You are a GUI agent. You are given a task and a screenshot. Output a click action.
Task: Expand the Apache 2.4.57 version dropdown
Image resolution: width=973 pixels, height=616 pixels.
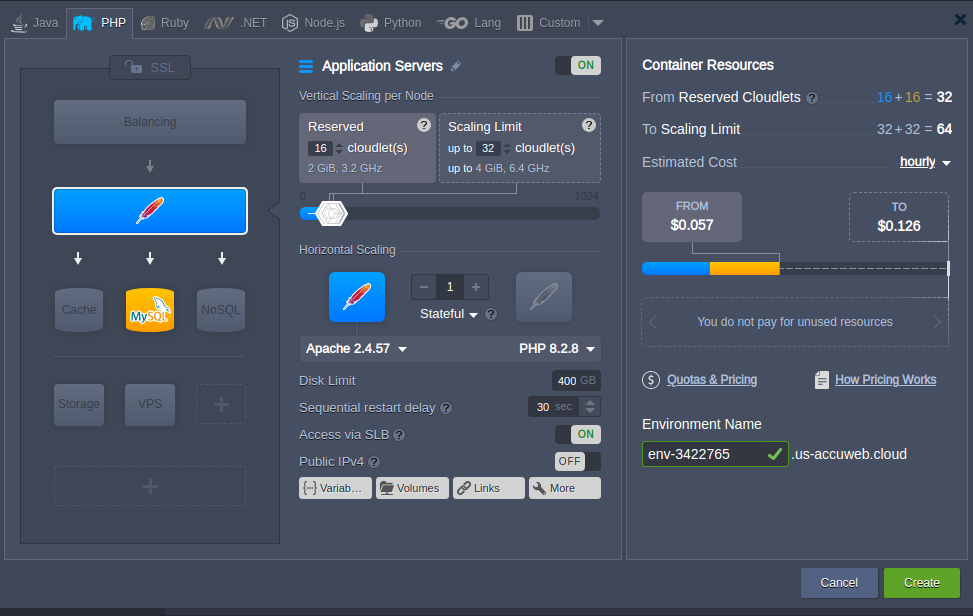[x=357, y=349]
